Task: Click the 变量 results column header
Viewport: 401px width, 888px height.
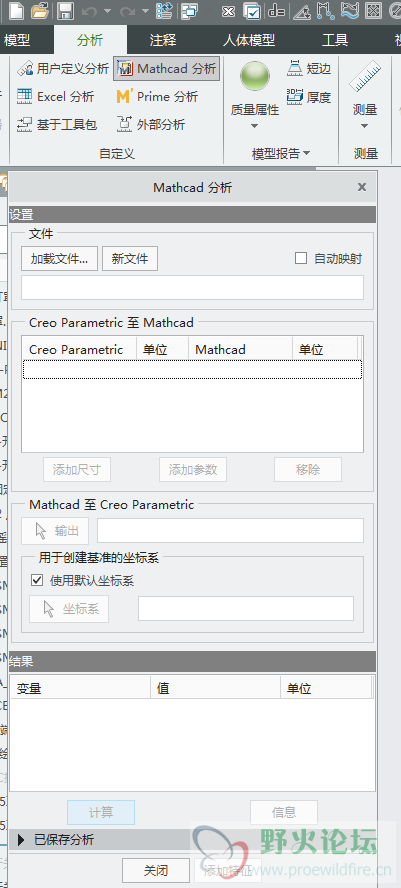Action: [x=80, y=689]
